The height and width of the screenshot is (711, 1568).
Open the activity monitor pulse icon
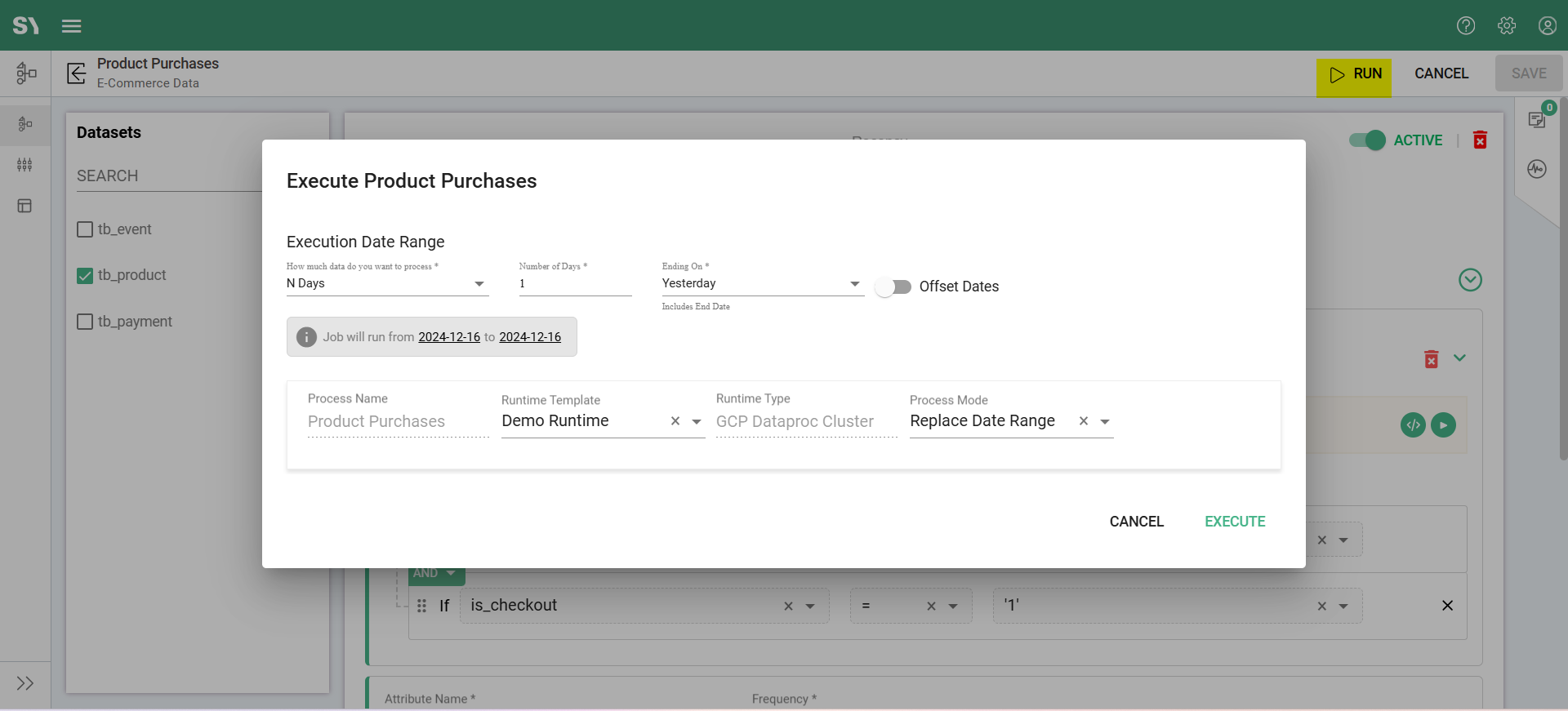[1537, 169]
